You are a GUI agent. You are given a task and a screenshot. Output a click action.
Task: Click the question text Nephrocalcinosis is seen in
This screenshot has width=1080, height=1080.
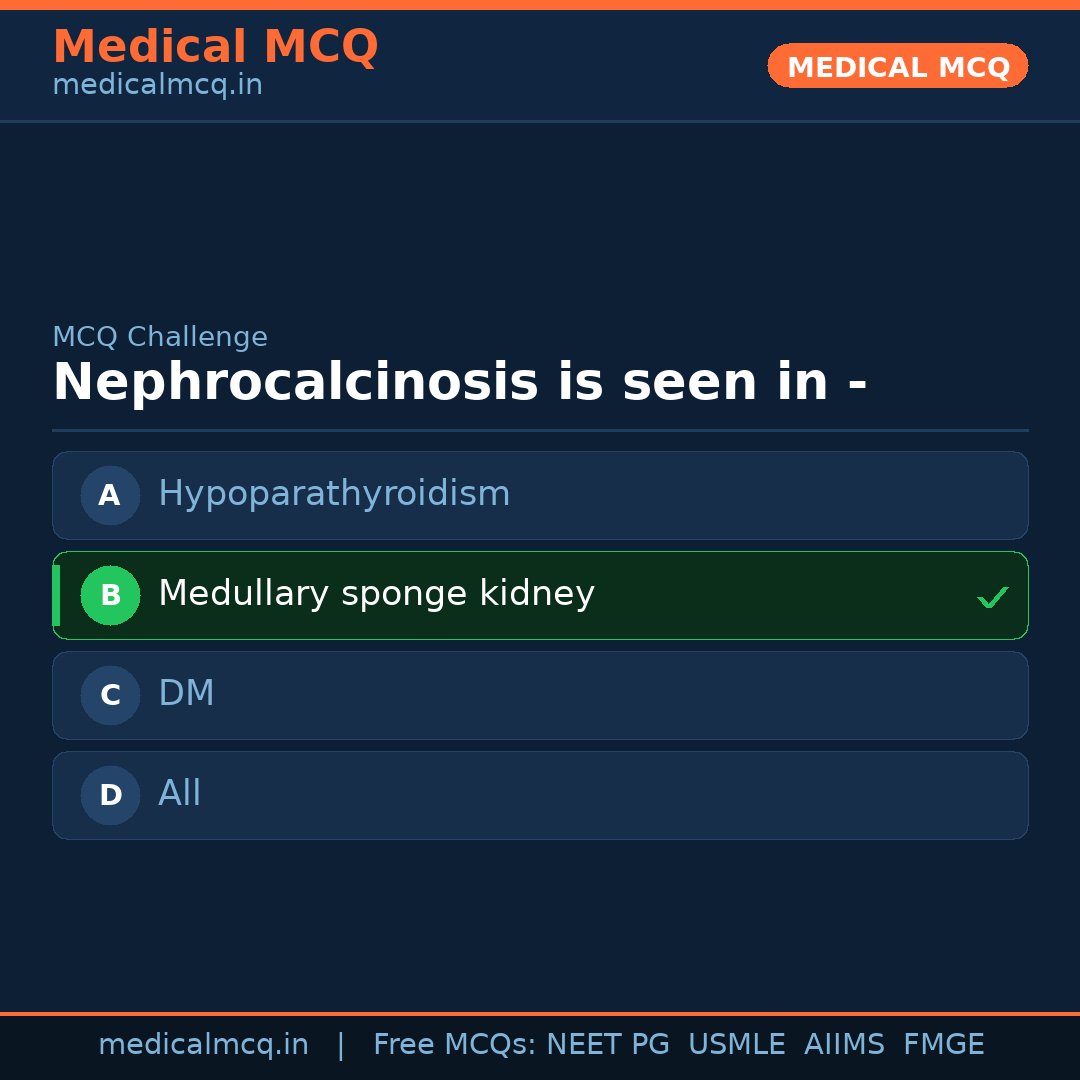coord(461,381)
